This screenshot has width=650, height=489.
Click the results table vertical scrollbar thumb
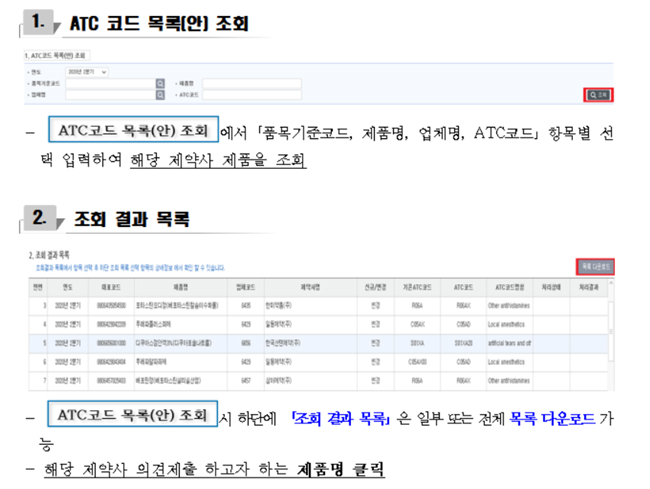pyautogui.click(x=611, y=332)
